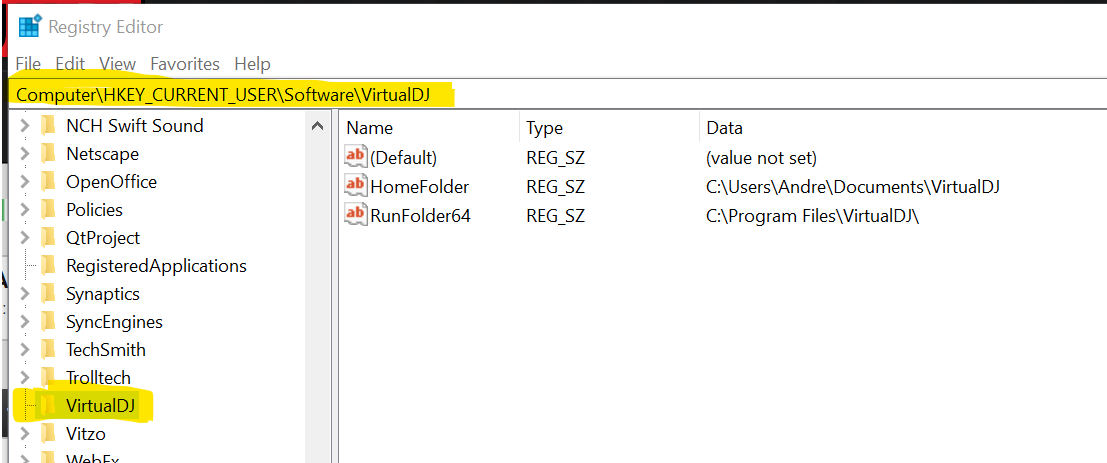Image resolution: width=1107 pixels, height=463 pixels.
Task: Select the VirtualDJ key label
Action: 101,405
